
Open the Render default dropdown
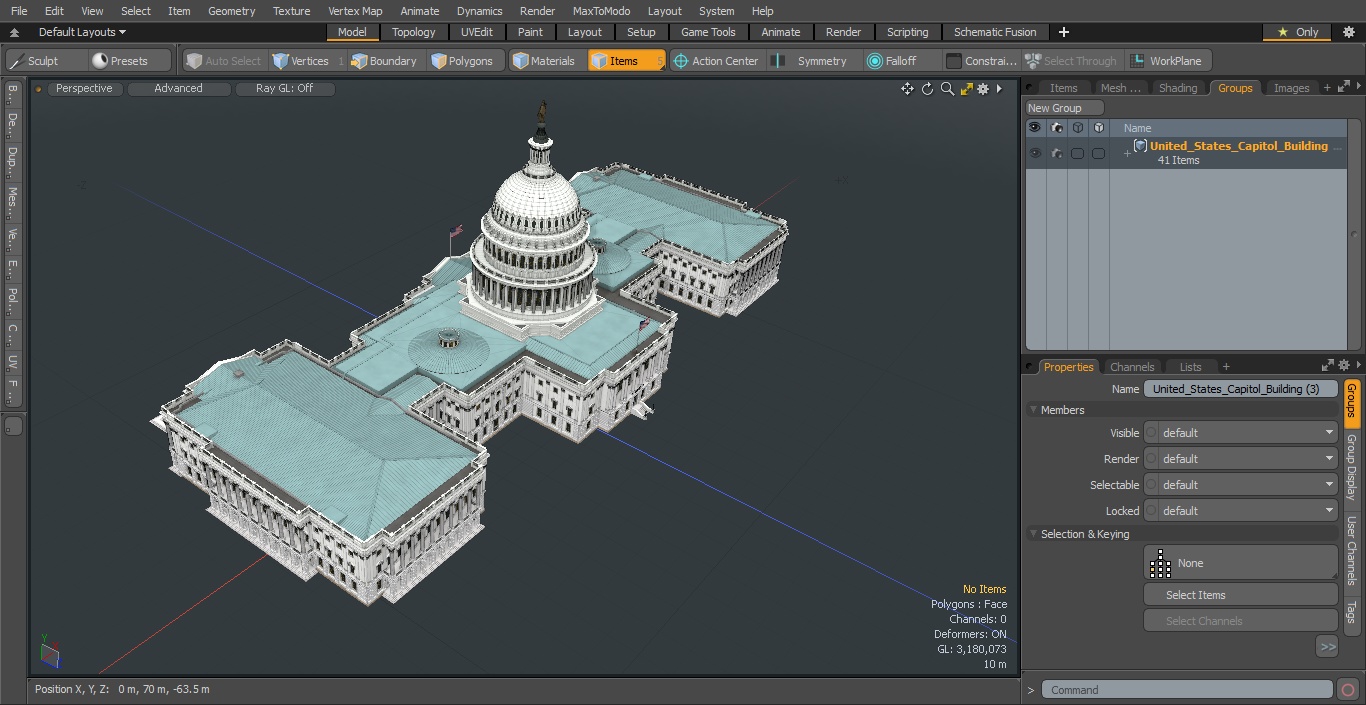pos(1240,459)
